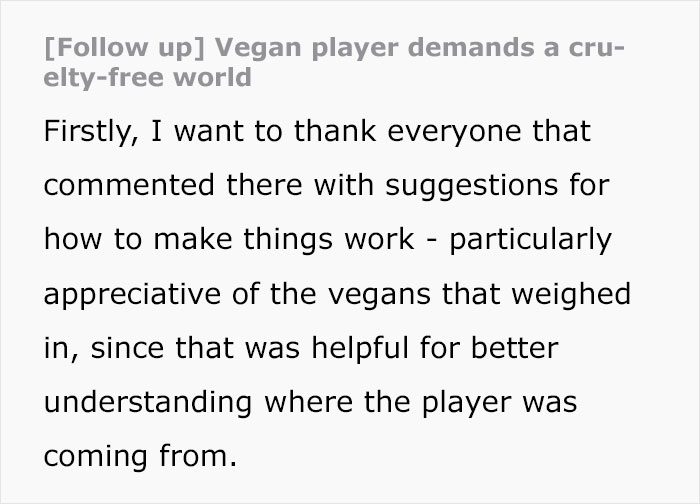Click the word "understanding"
Screen dimensions: 700x504
(147, 402)
